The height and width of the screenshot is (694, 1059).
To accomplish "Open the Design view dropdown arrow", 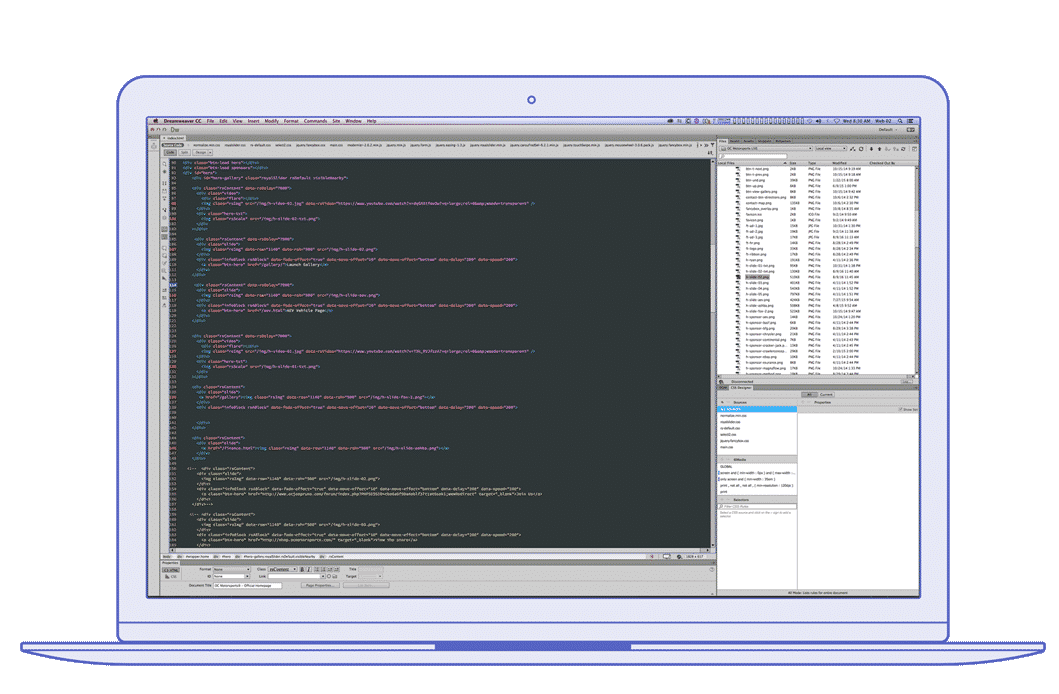I will pos(210,153).
